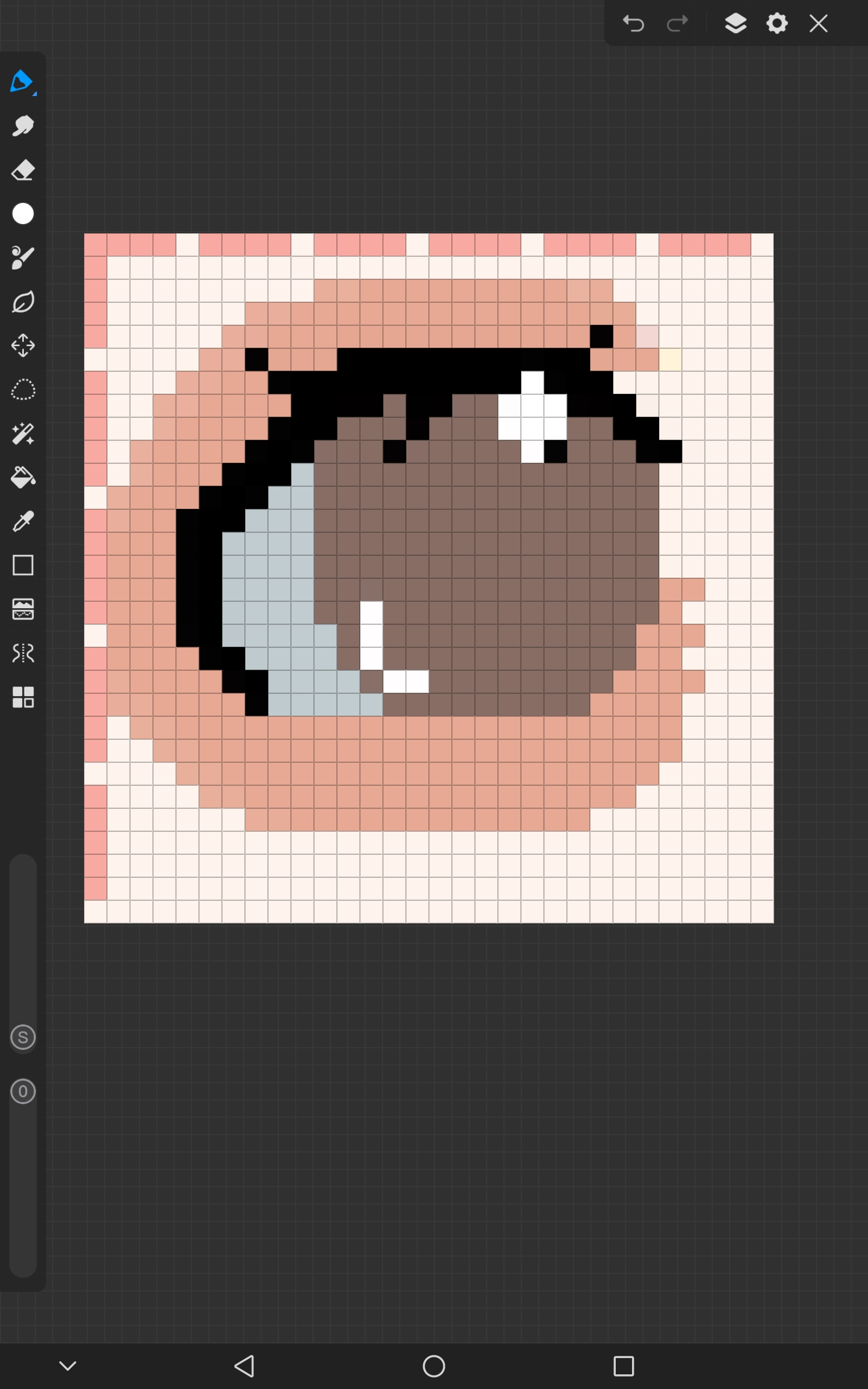The image size is (868, 1389).
Task: Open the gradient pattern tool
Action: [x=23, y=609]
